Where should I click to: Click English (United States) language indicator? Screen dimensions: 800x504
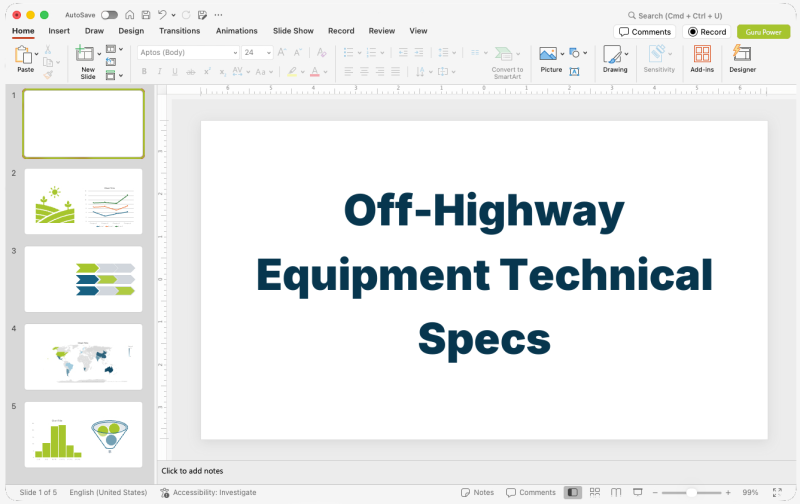click(108, 492)
